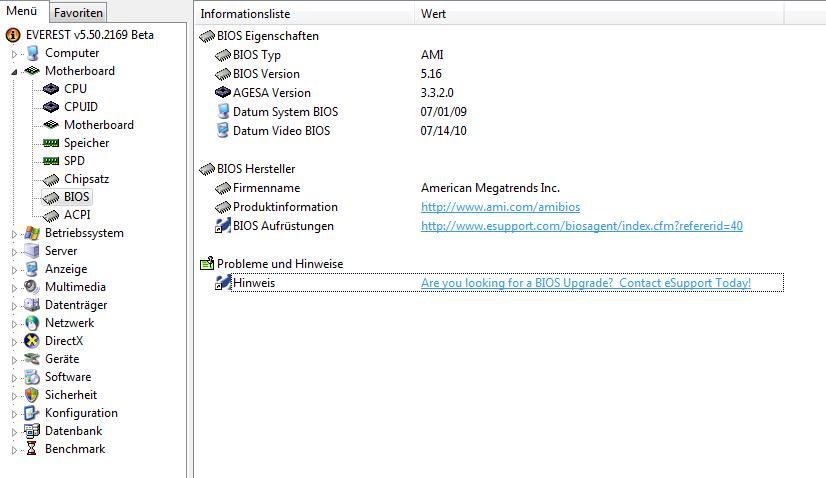The image size is (826, 478).
Task: Click the Geräte devices icon
Action: (32, 359)
